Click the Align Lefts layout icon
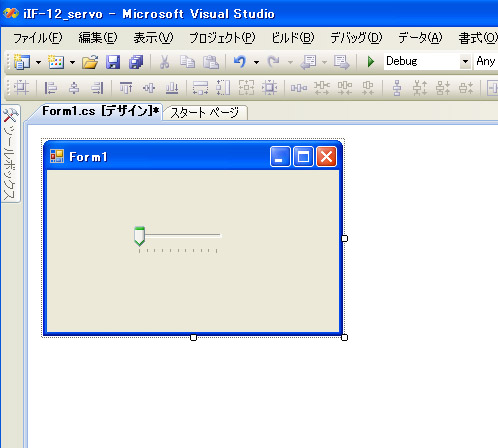Image resolution: width=498 pixels, height=448 pixels. pos(51,88)
